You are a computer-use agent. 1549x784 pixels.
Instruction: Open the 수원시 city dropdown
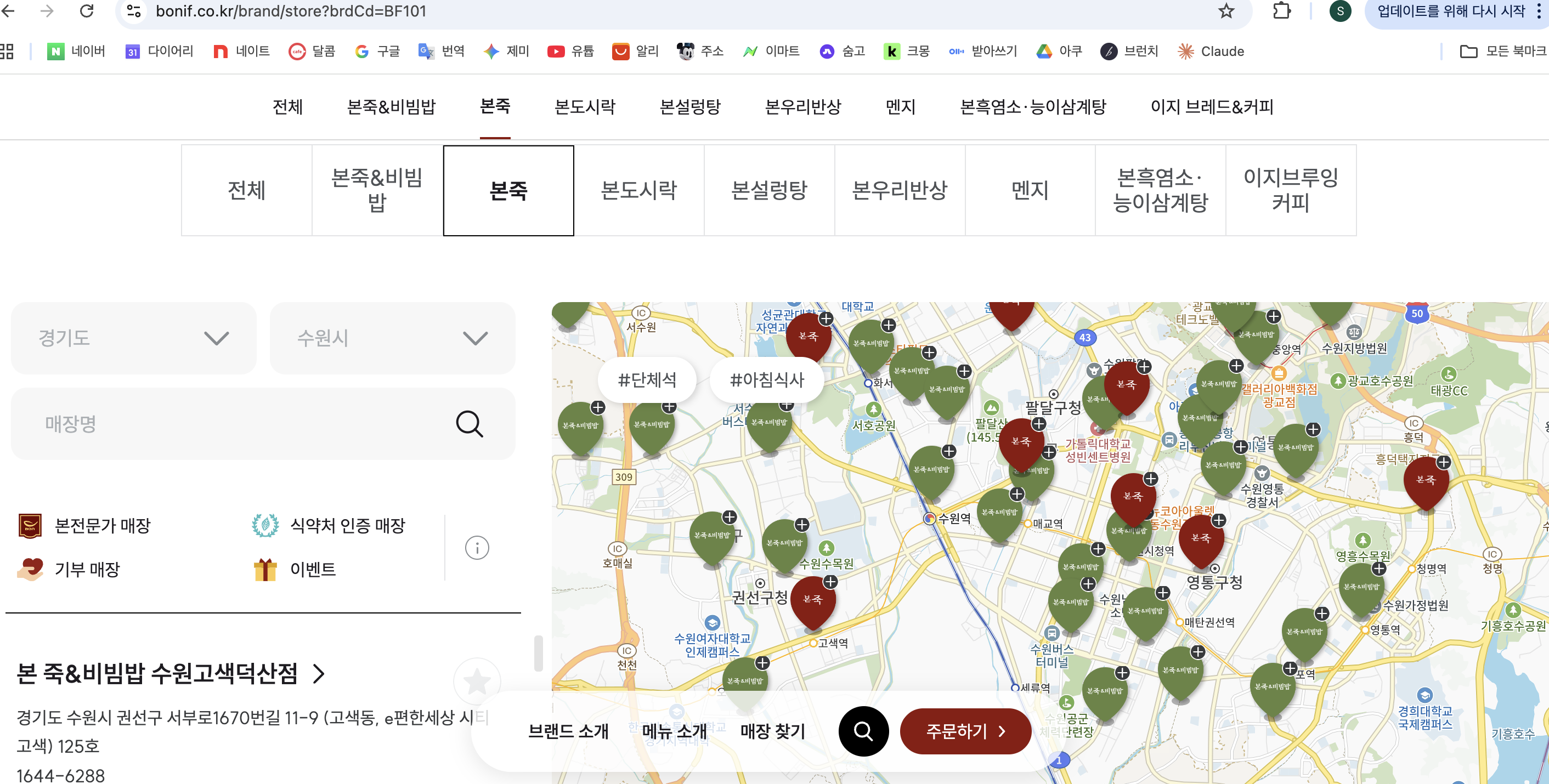click(392, 338)
